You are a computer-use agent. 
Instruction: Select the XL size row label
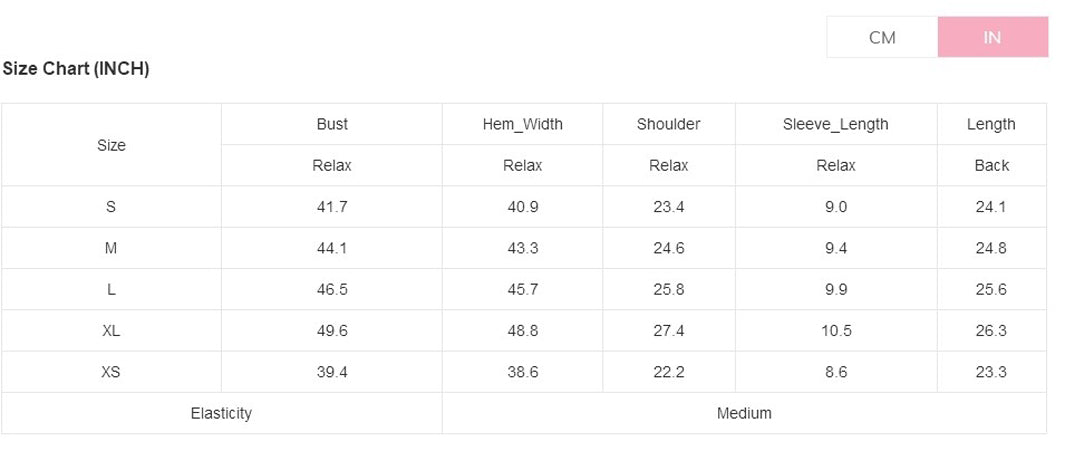[x=111, y=330]
